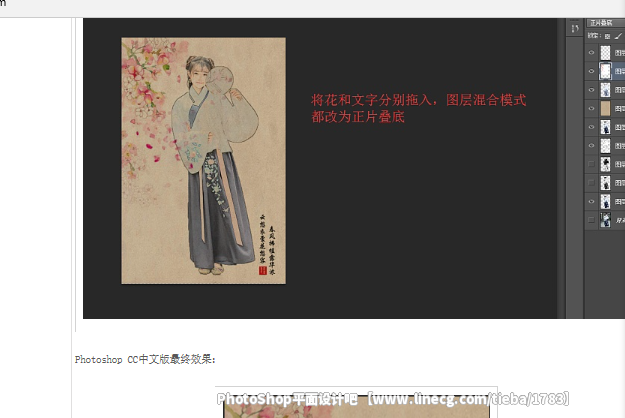Show the hidden background layer at bottom
The height and width of the screenshot is (418, 625).
click(592, 220)
